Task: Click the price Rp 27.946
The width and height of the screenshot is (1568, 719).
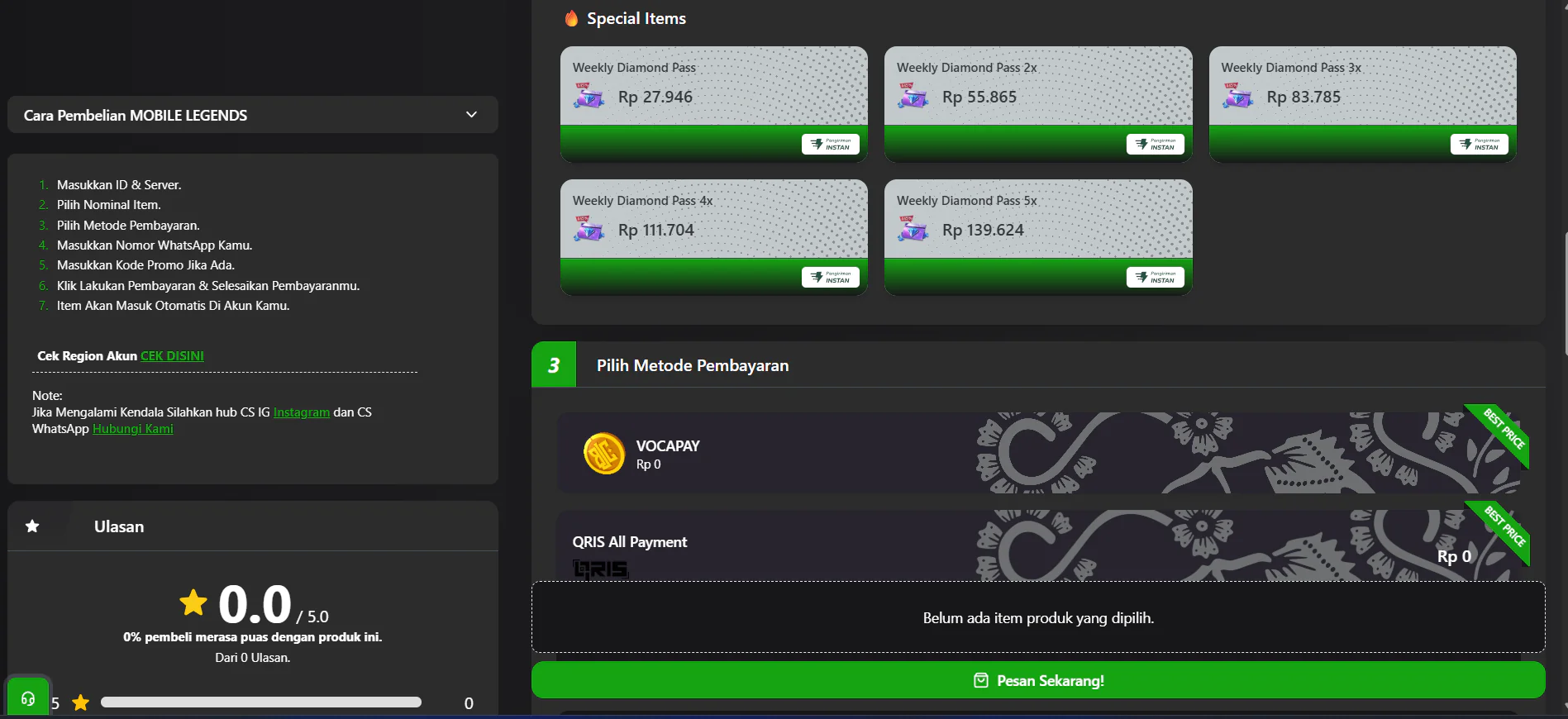Action: tap(655, 97)
